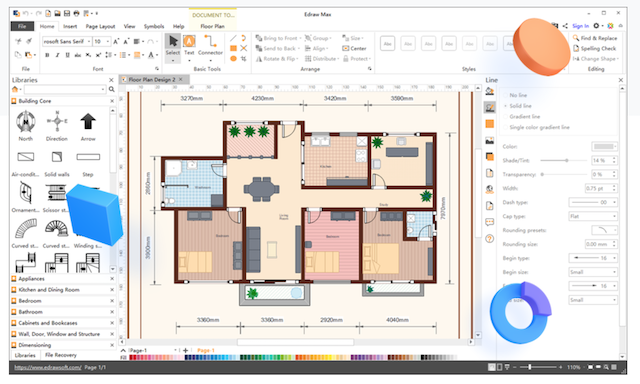This screenshot has height=384, width=640.
Task: Open the Rounding presets dropdown
Action: coord(604,230)
